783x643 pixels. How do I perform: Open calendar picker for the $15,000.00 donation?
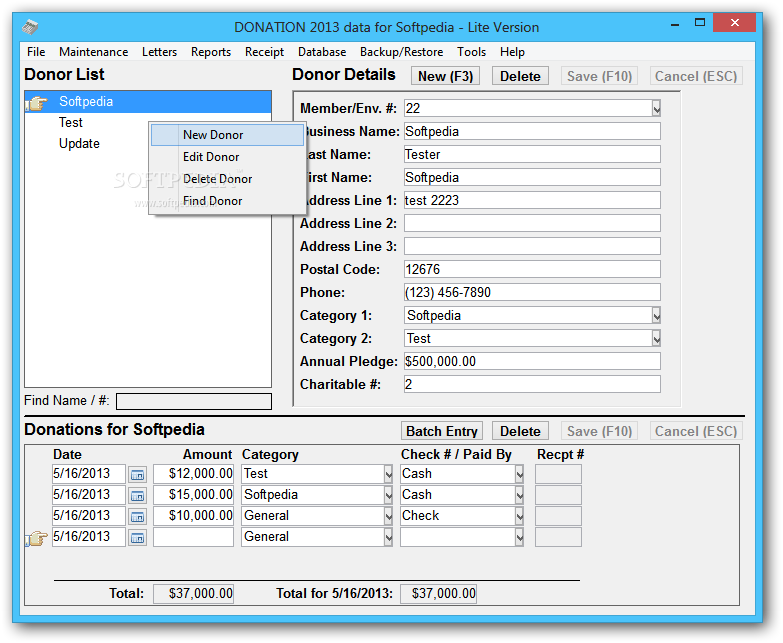(137, 495)
